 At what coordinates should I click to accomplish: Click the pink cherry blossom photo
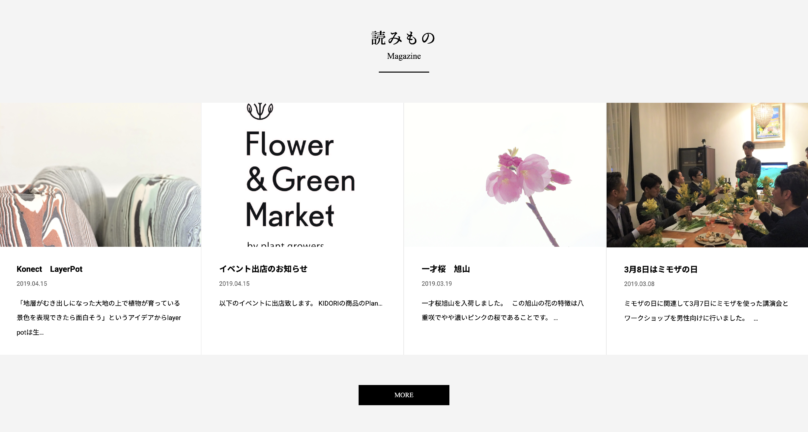[x=505, y=175]
